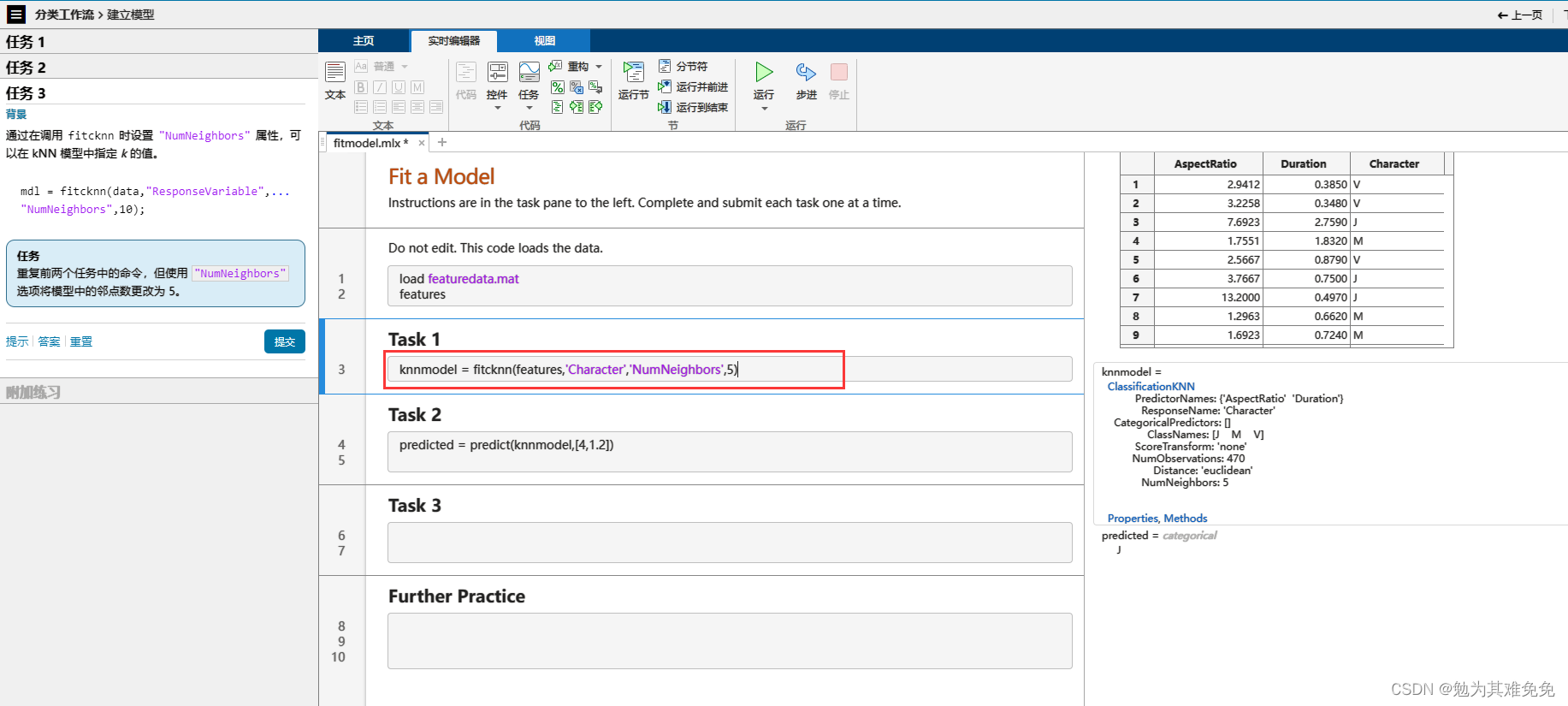Open the 控件 controls gallery

tap(497, 73)
